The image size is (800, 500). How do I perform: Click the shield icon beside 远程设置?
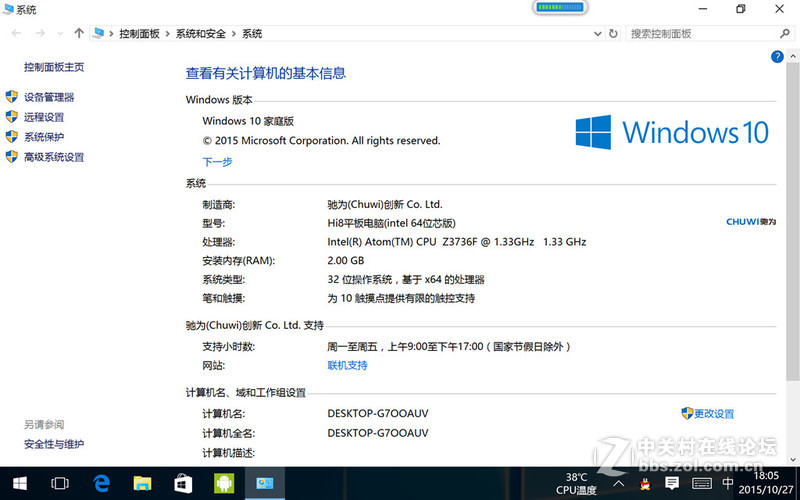click(12, 116)
